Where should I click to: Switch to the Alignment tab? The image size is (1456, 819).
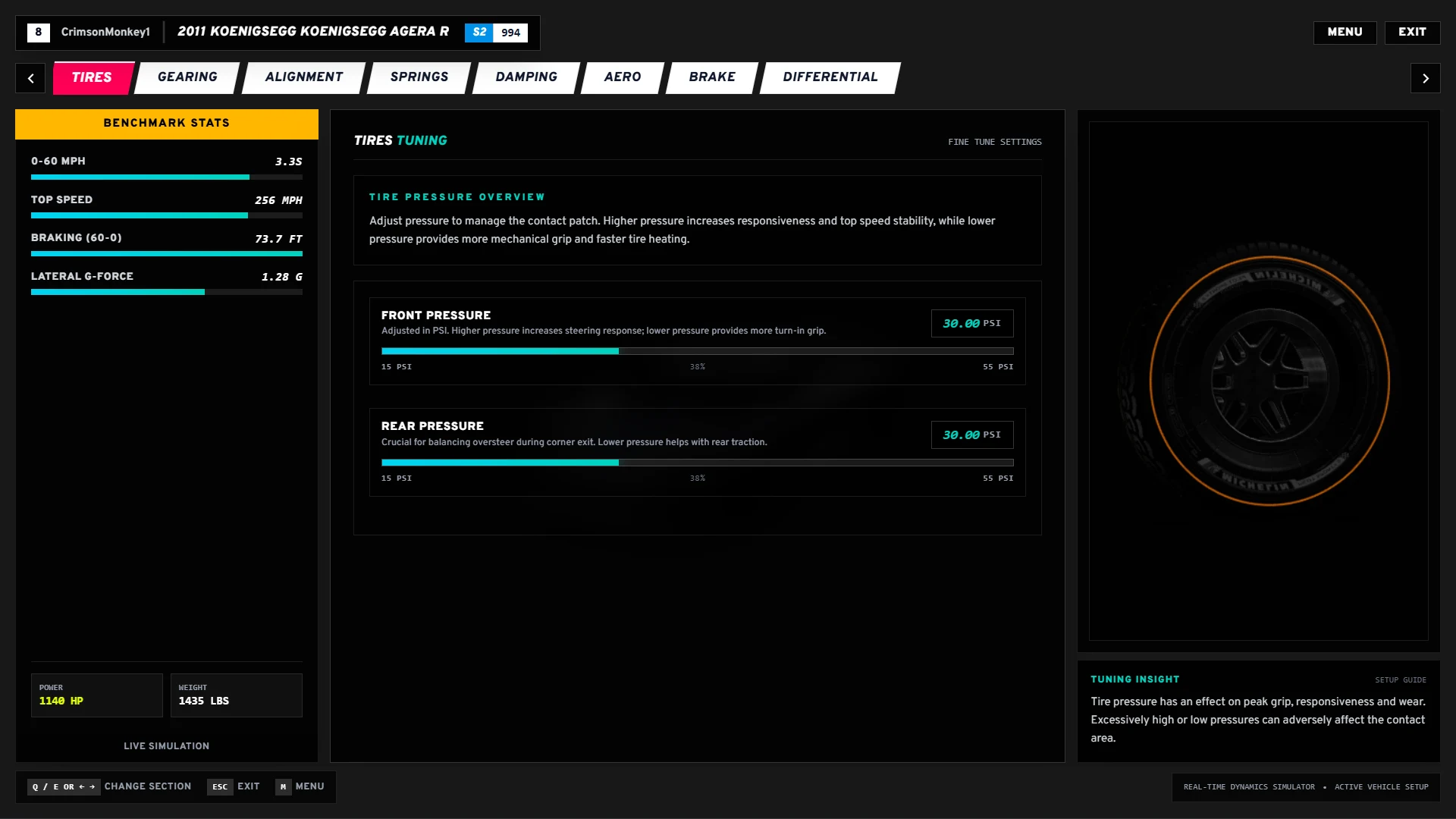(x=303, y=77)
